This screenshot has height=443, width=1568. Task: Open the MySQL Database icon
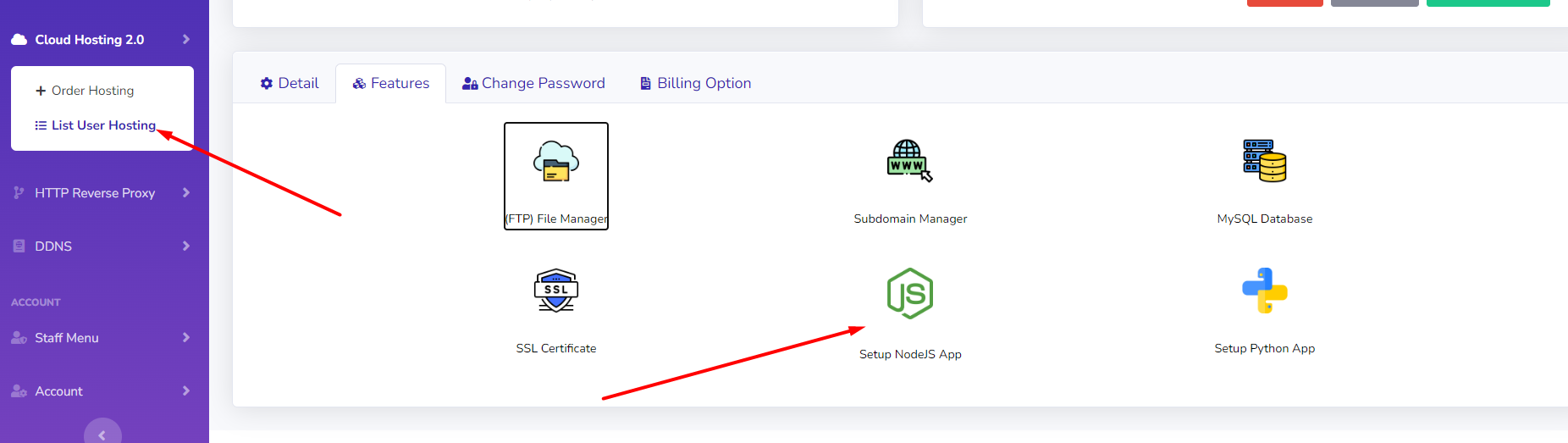point(1265,161)
